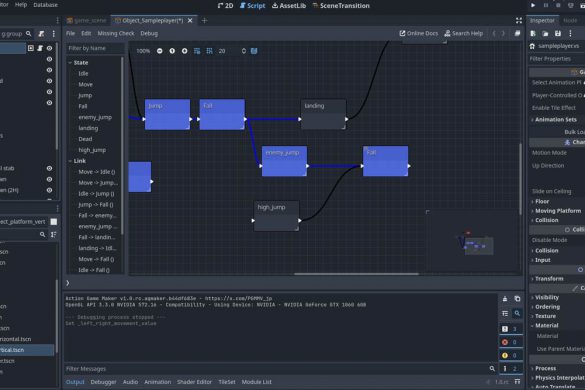Toggle error messages filter in output

(510, 342)
